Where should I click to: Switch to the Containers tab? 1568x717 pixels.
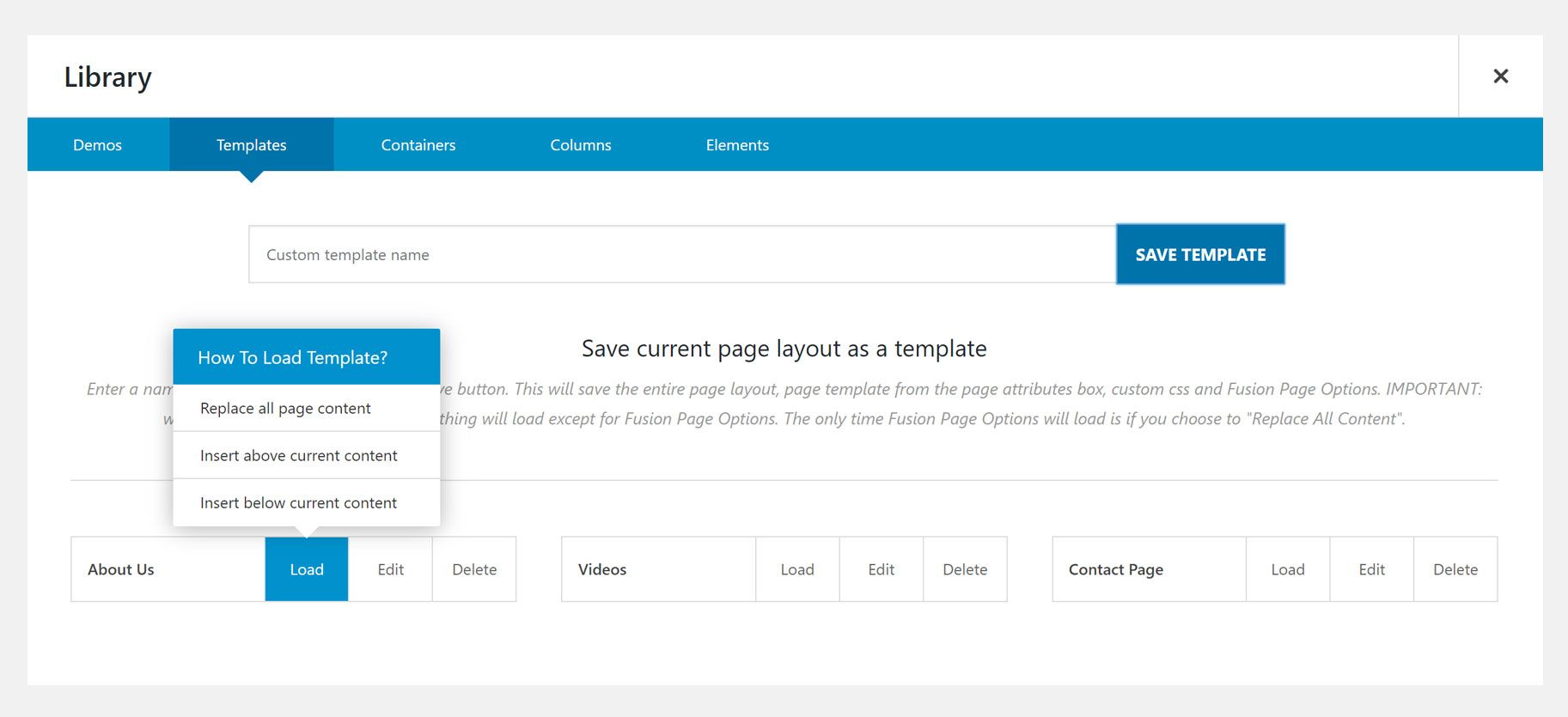[x=418, y=145]
